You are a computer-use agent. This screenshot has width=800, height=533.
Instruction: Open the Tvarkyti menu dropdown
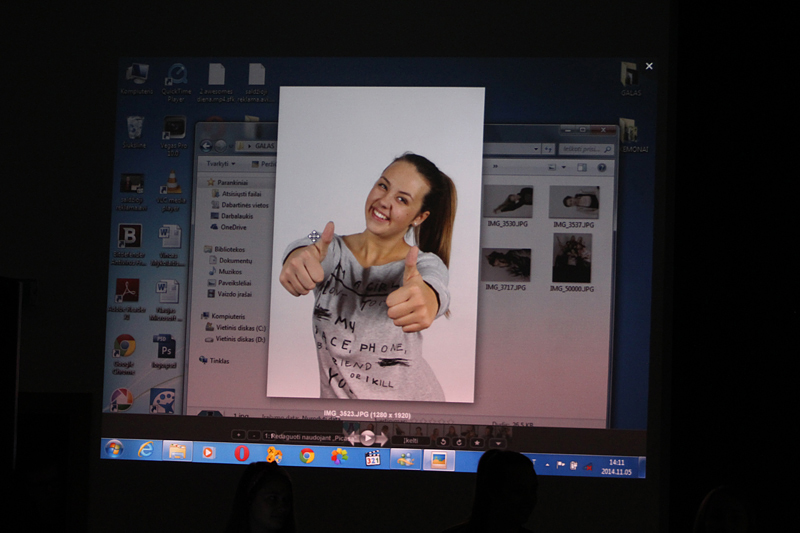[x=220, y=164]
